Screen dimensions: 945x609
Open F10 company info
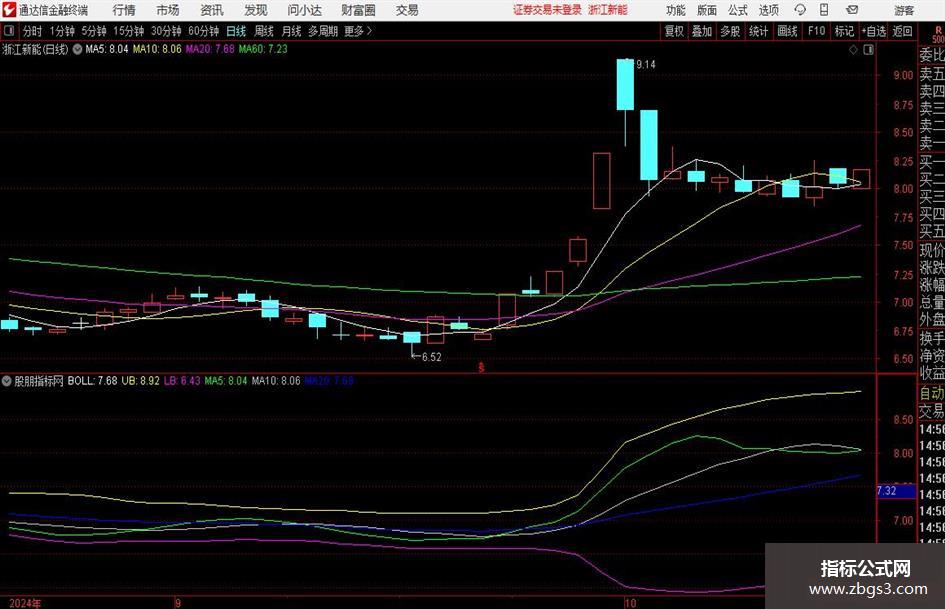[x=817, y=31]
